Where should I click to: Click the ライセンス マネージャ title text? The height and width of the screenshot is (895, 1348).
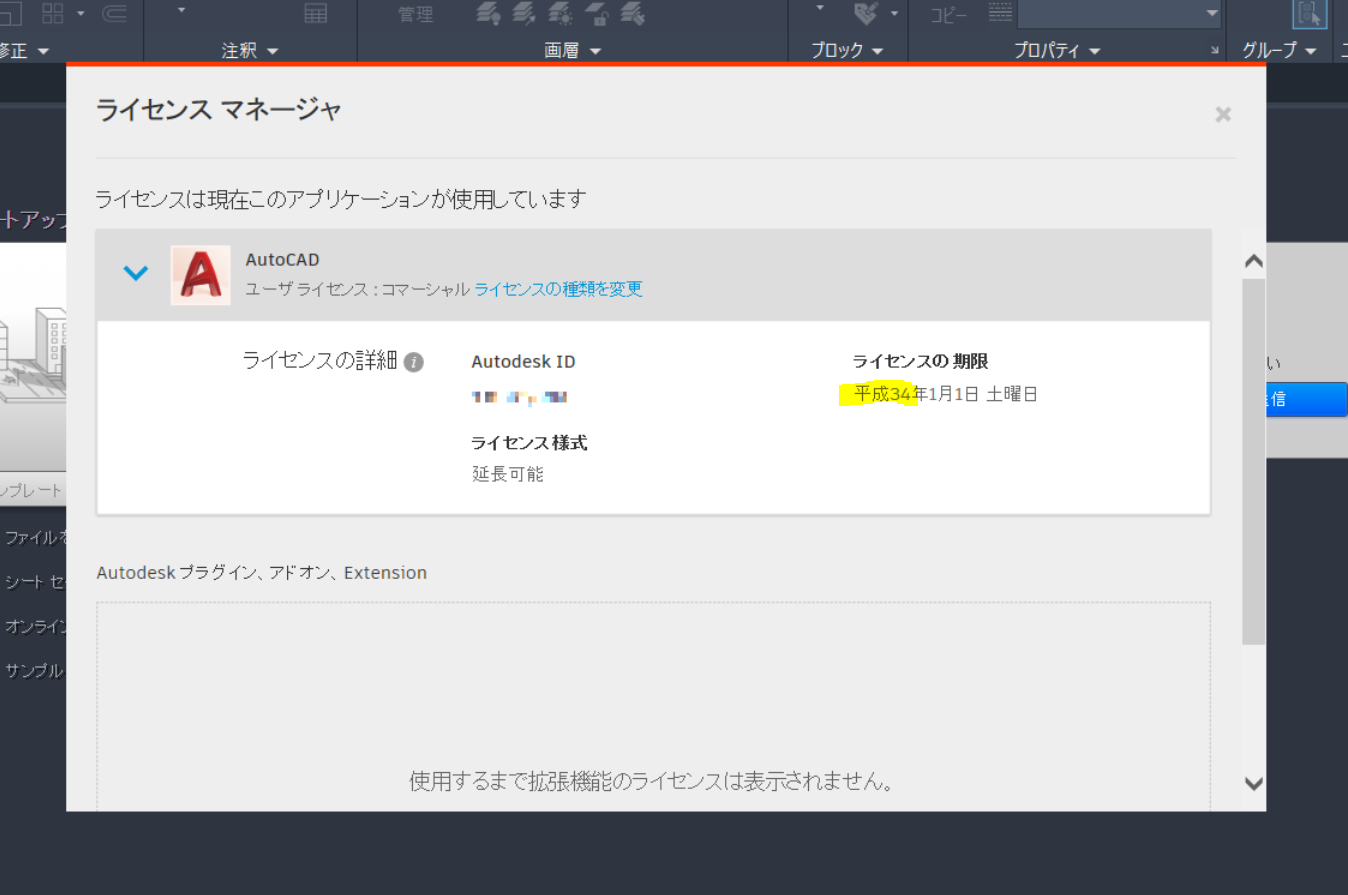click(219, 109)
